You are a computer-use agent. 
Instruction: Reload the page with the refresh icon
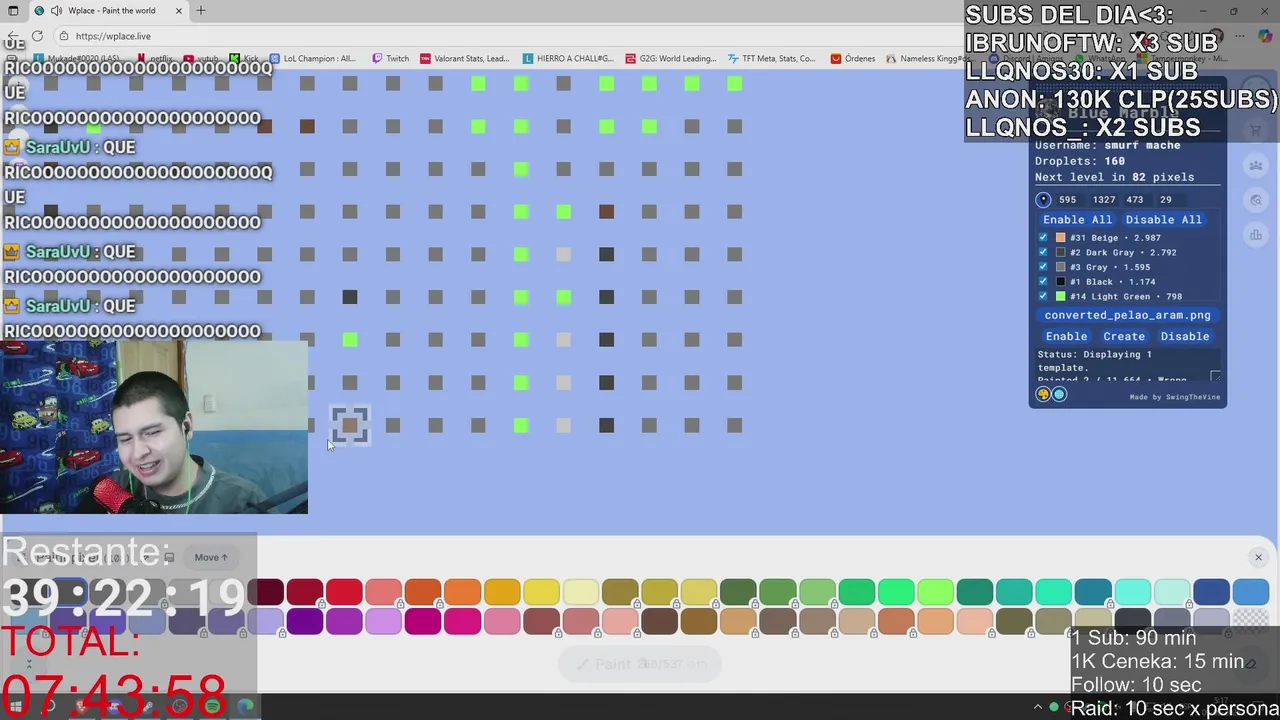(37, 36)
